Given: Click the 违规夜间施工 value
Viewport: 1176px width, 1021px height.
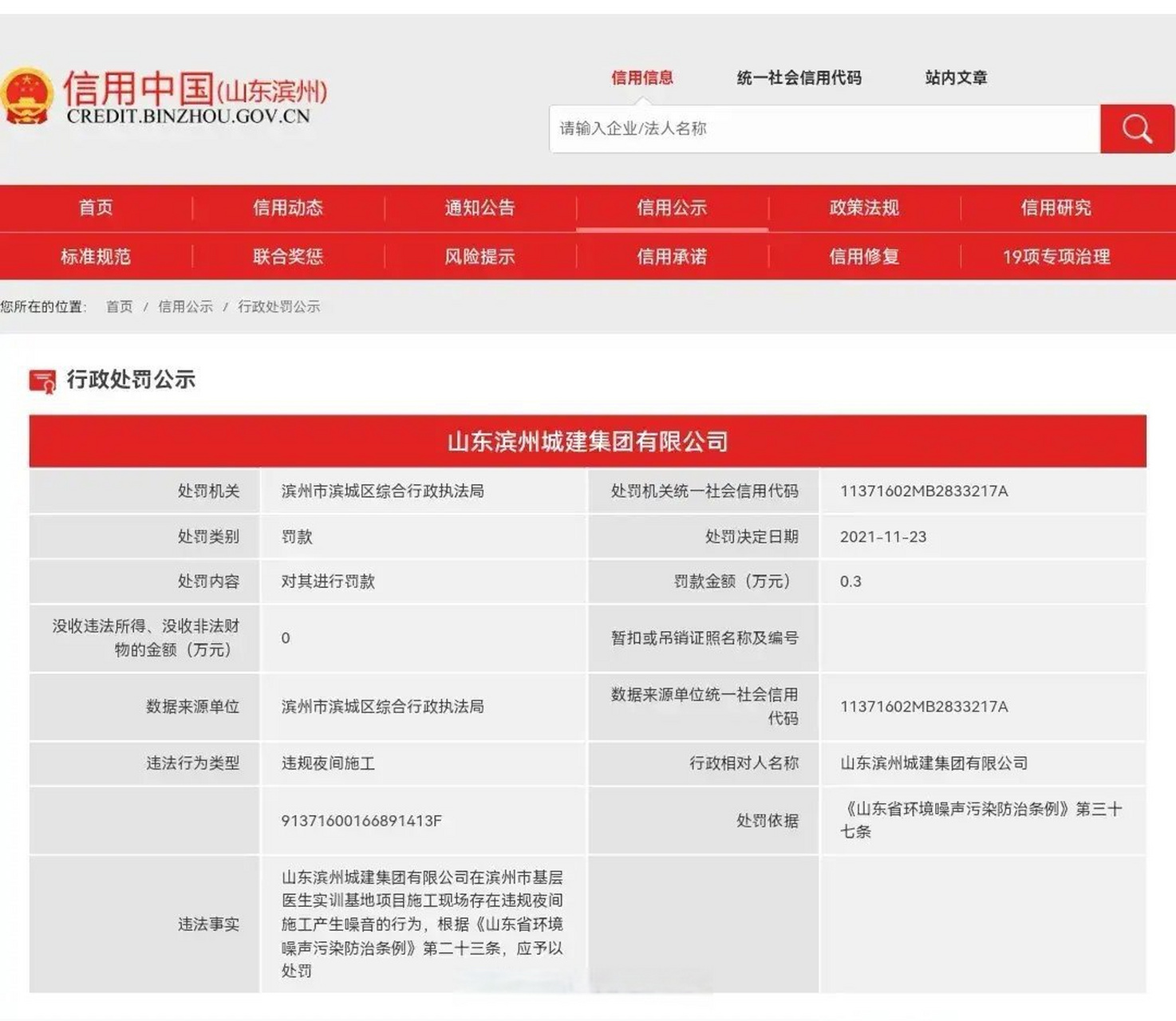Looking at the screenshot, I should [x=328, y=763].
